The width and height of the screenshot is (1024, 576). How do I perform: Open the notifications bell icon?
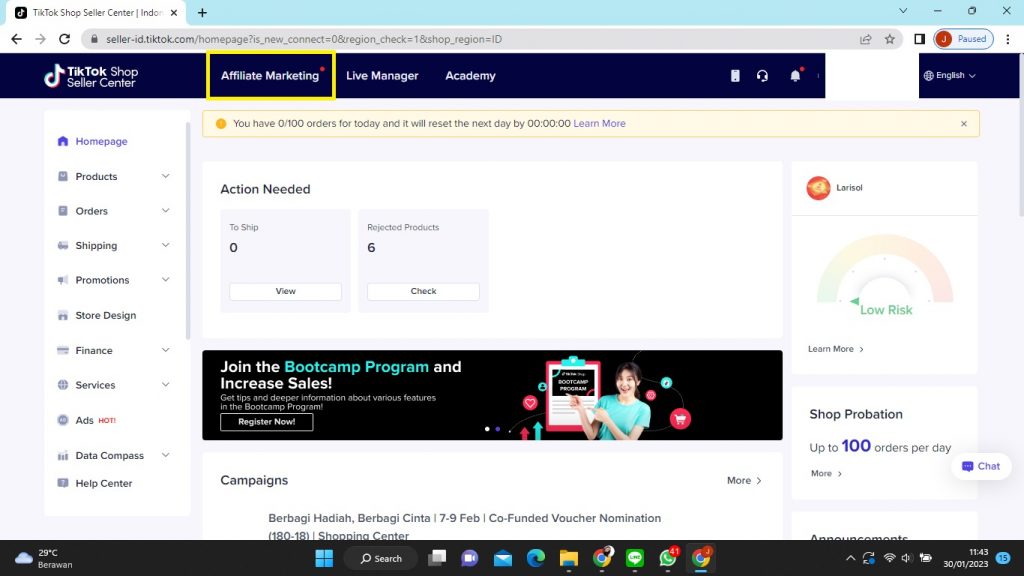click(x=795, y=76)
